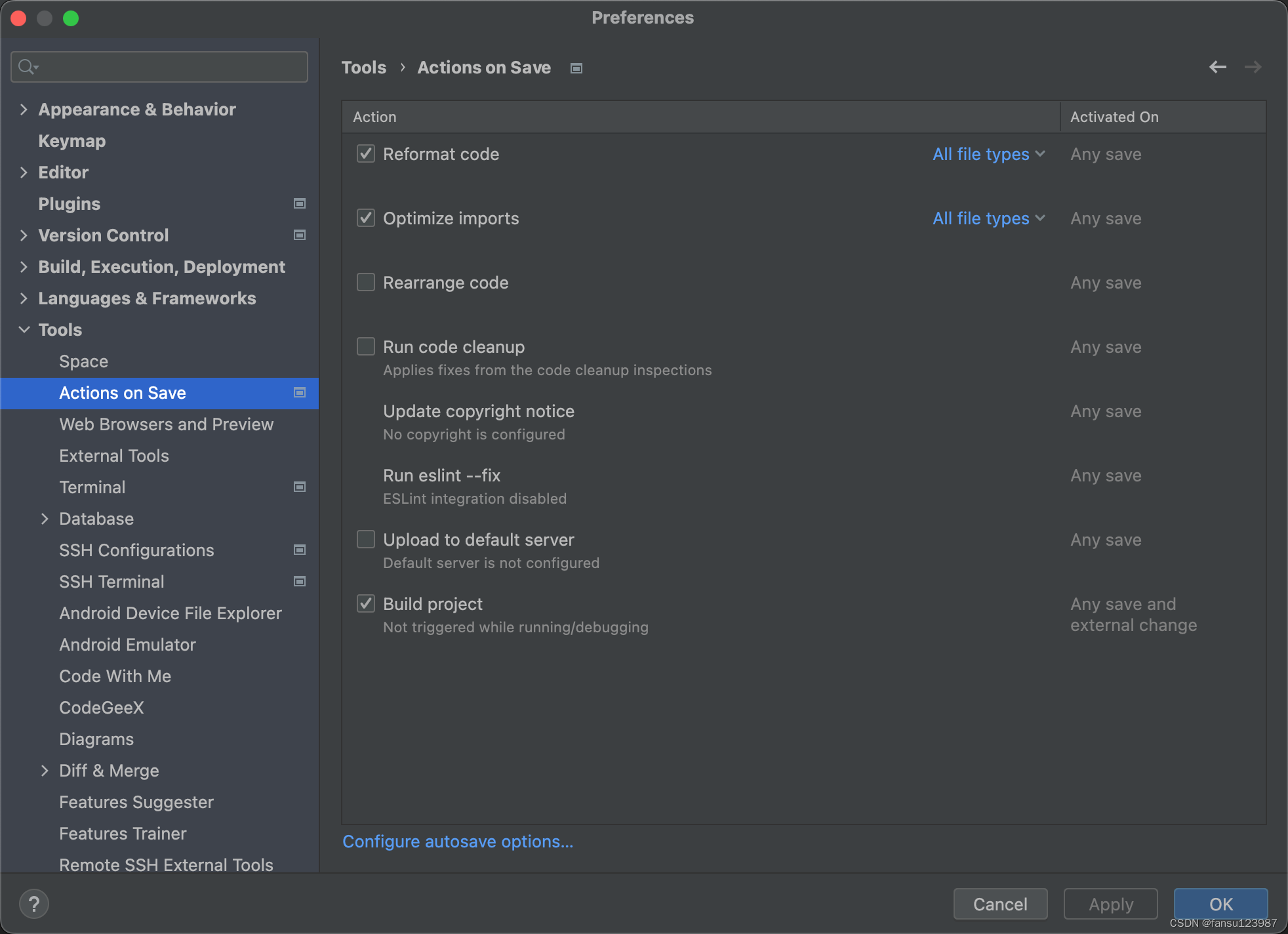Click project-level settings icon beside Actions on Save title
This screenshot has width=1288, height=934.
tap(576, 68)
